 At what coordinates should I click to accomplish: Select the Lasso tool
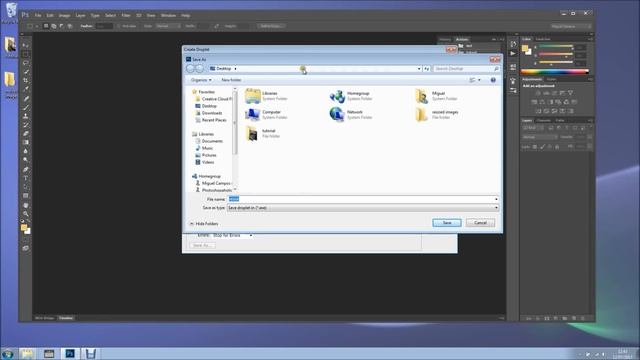coord(26,63)
